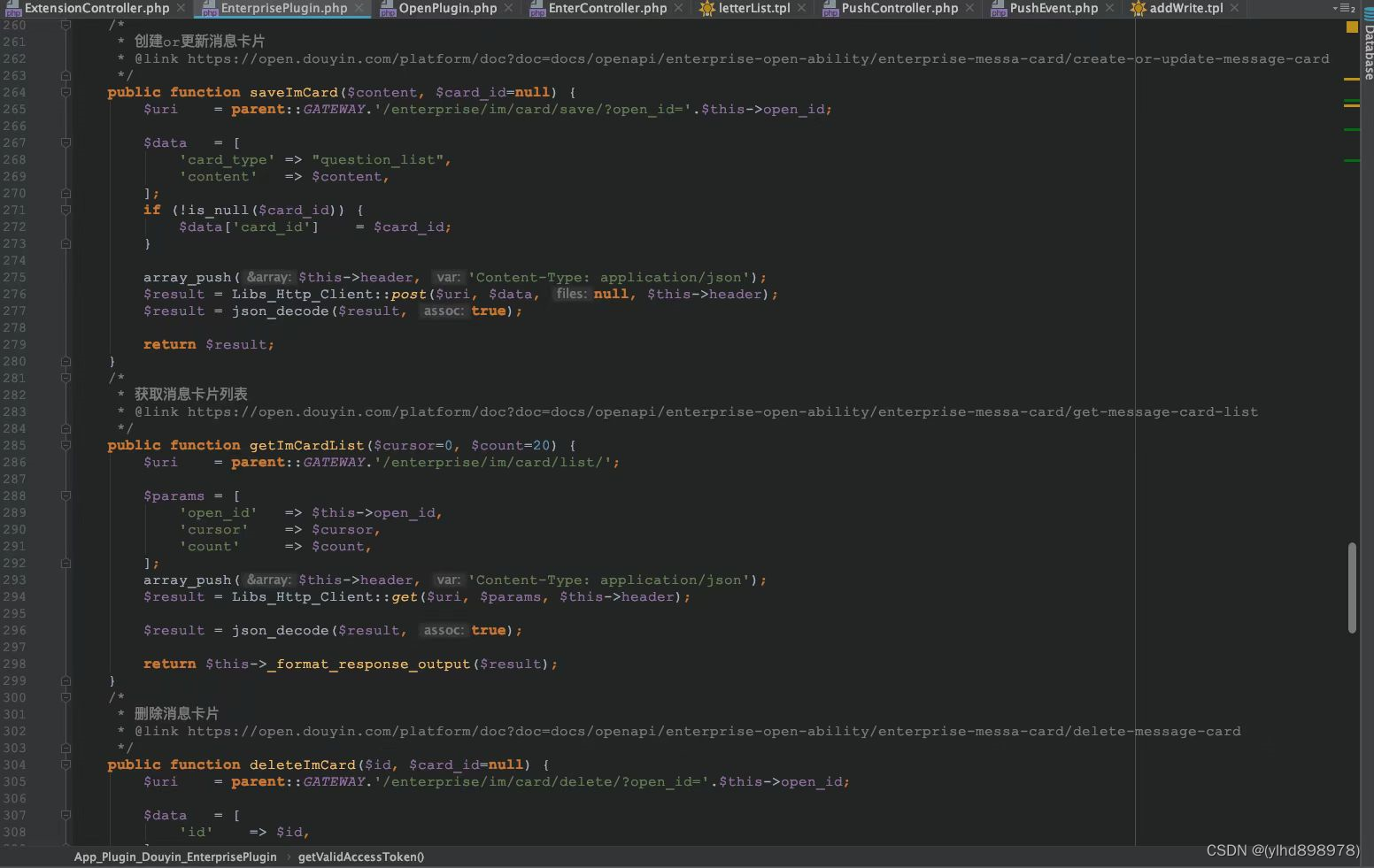Fold the if block at line 271
The width and height of the screenshot is (1374, 868).
66,210
